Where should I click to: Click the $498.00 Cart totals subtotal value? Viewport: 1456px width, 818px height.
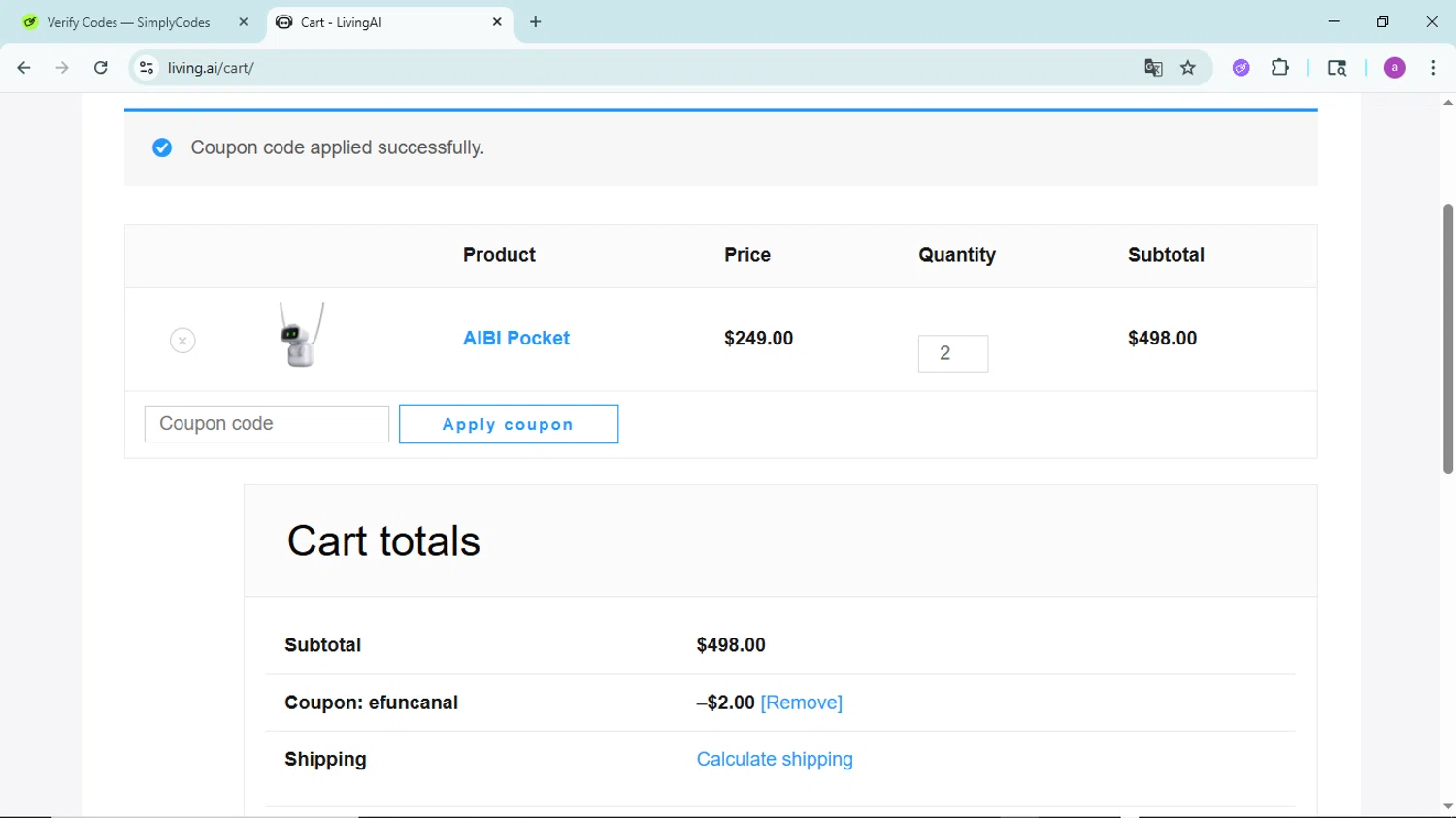(731, 645)
